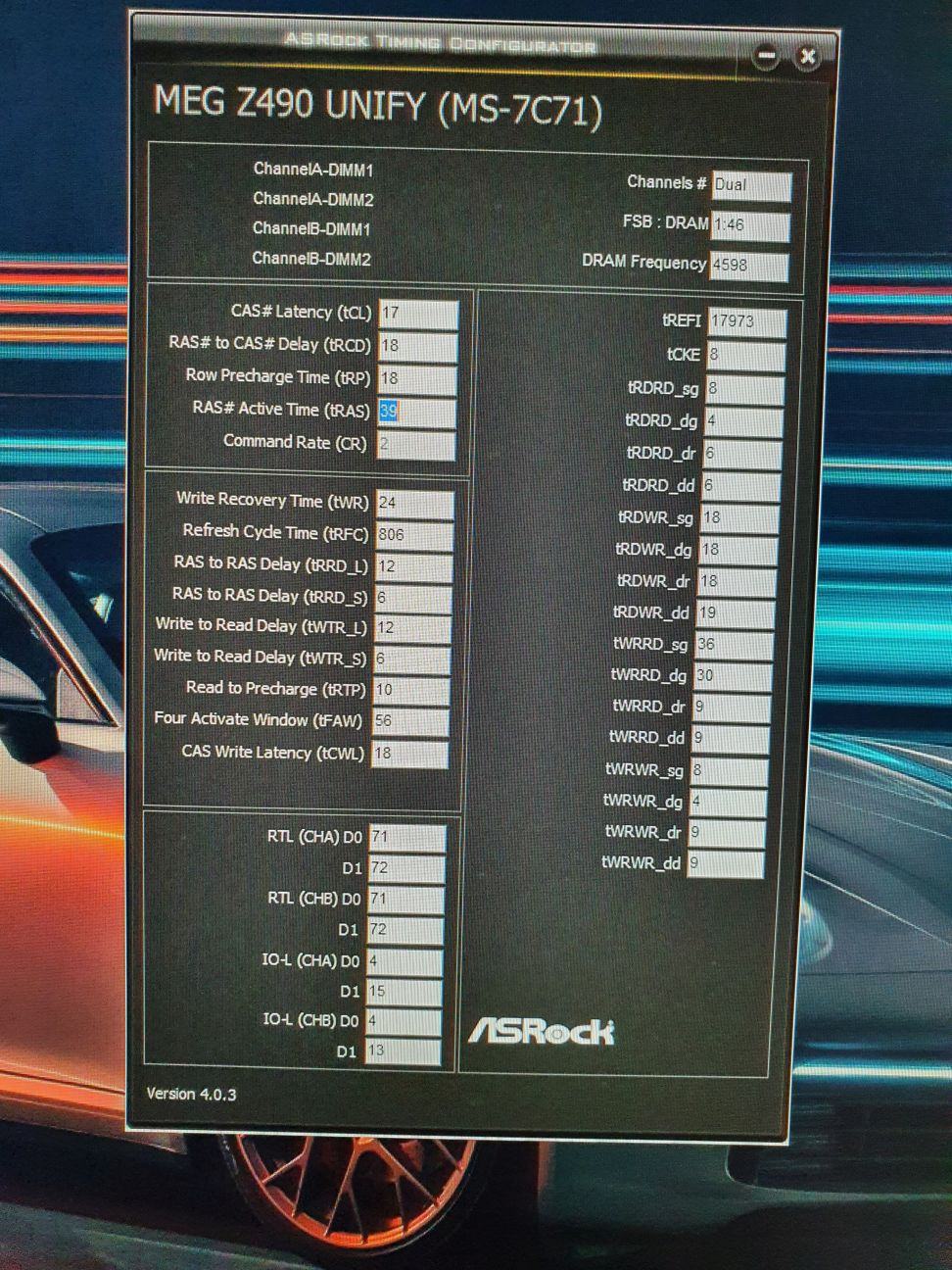Click the CAS# Latency (tCL) field
The image size is (952, 1270).
[418, 314]
